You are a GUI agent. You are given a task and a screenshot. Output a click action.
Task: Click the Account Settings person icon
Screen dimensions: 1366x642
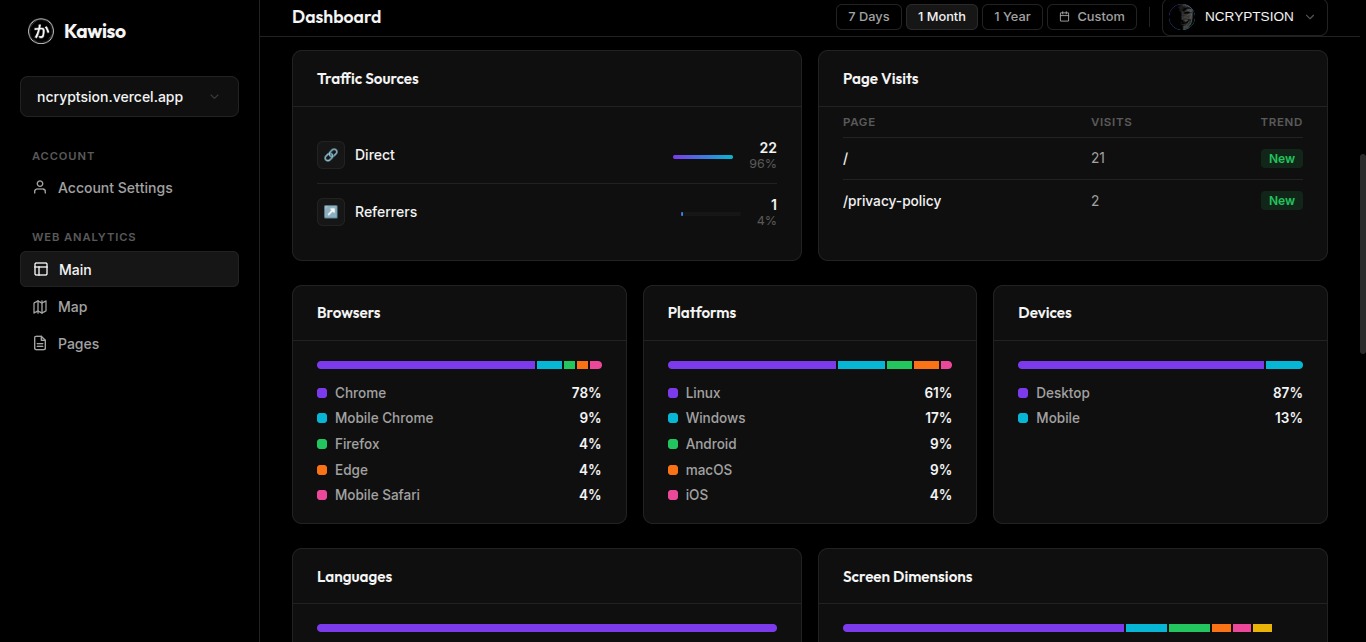[x=40, y=187]
